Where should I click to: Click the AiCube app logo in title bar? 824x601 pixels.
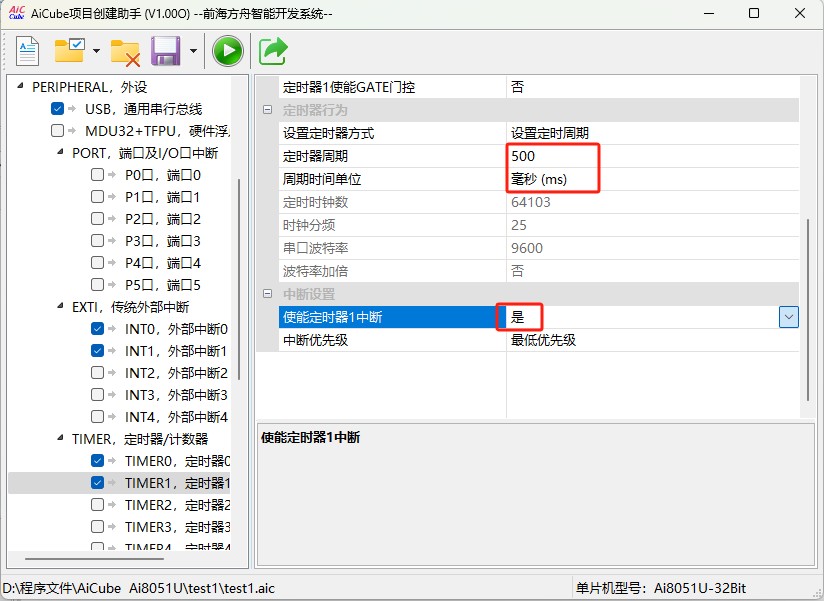[17, 13]
